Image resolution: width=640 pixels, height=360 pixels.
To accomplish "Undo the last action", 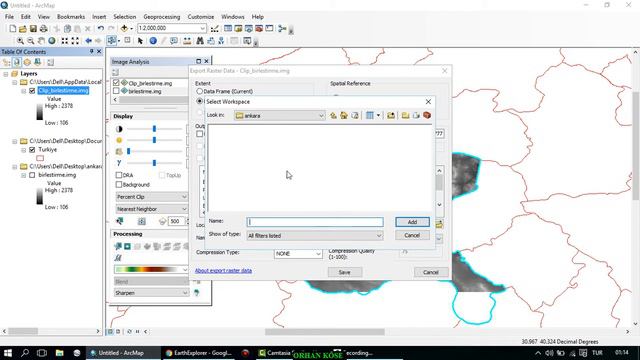I will coord(100,29).
